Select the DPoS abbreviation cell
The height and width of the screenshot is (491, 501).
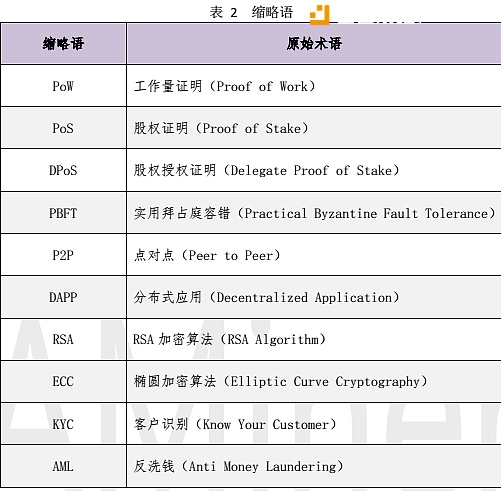point(63,170)
